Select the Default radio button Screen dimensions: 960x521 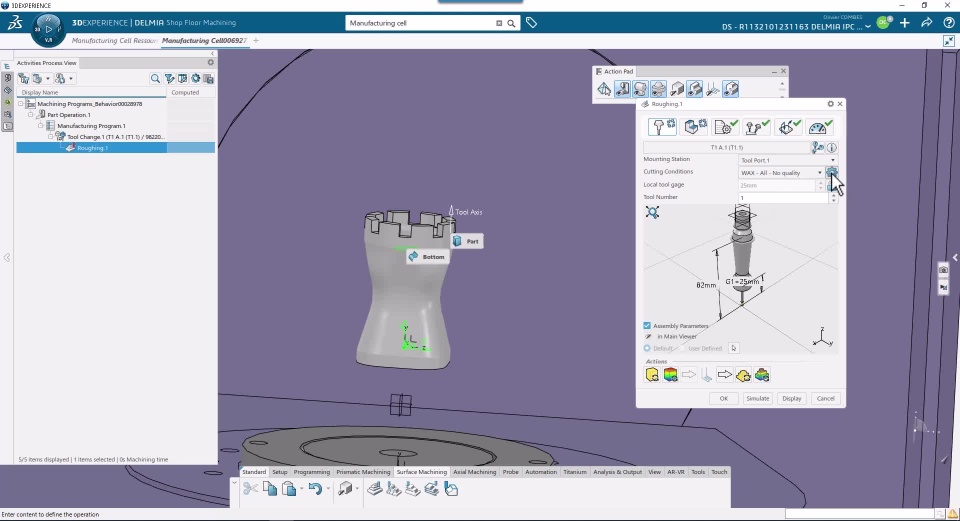point(647,348)
